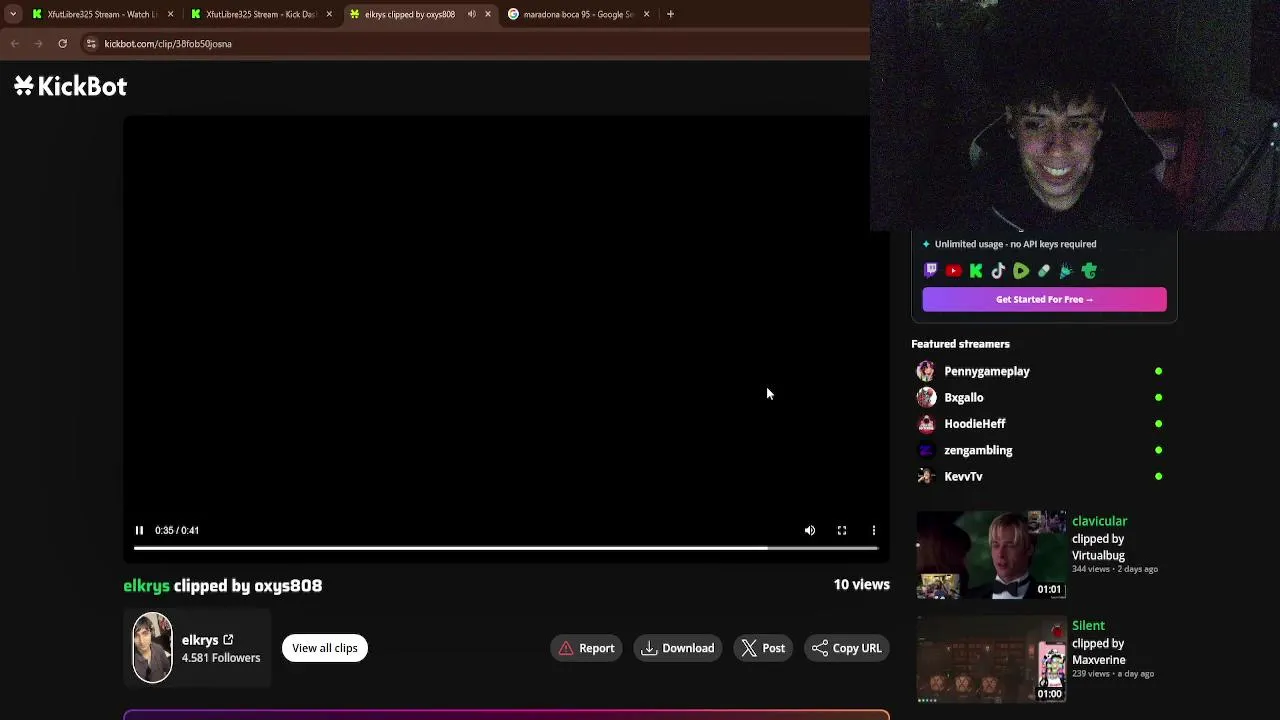Open elkrys external channel link icon
Viewport: 1280px width, 720px height.
(x=228, y=639)
